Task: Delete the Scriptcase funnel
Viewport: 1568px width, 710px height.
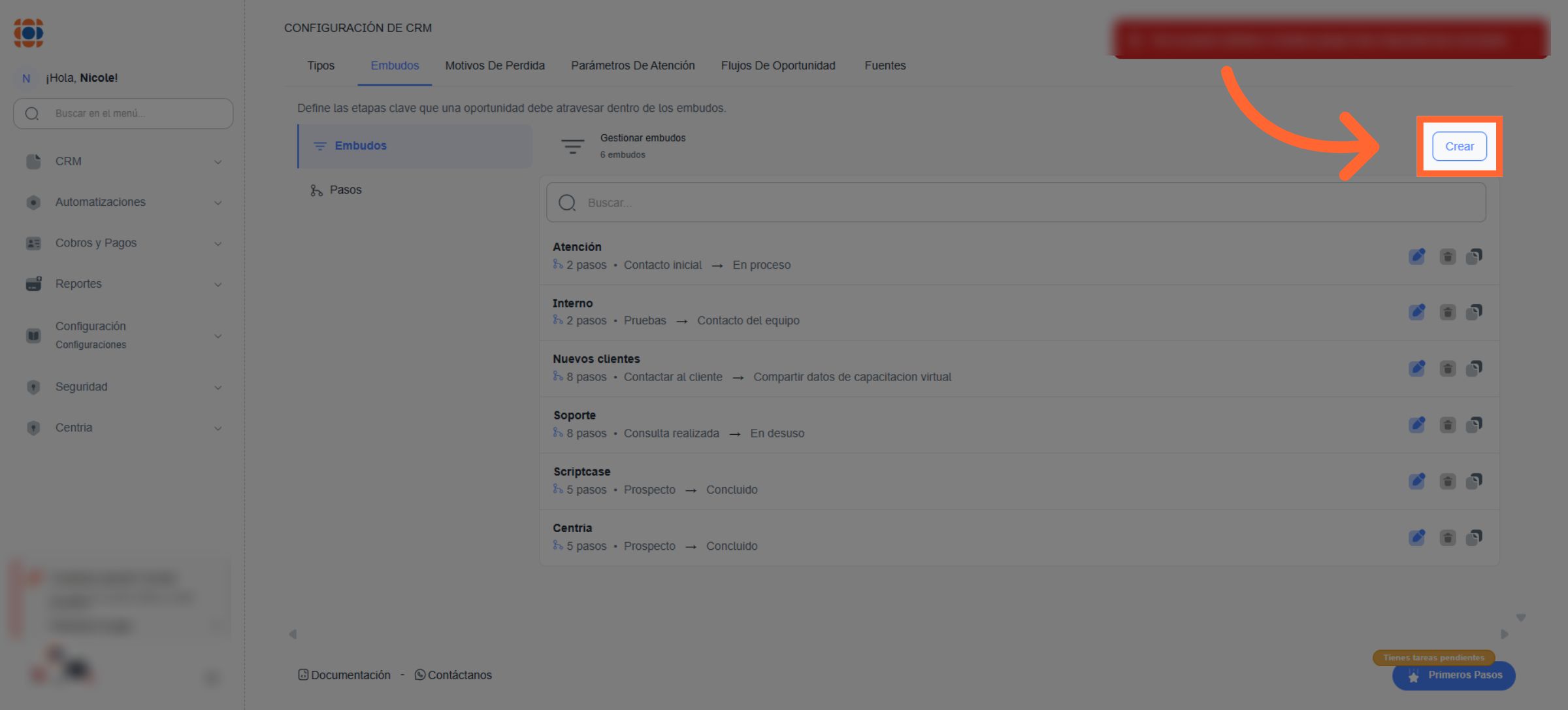Action: [x=1447, y=482]
